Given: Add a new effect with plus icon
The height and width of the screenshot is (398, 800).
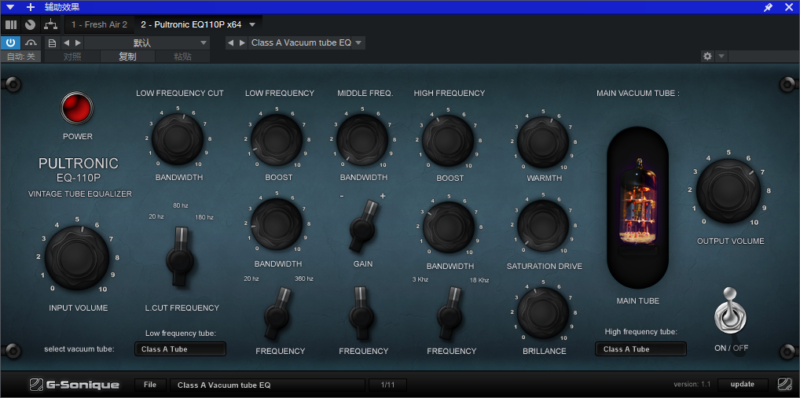Looking at the screenshot, I should pos(31,7).
